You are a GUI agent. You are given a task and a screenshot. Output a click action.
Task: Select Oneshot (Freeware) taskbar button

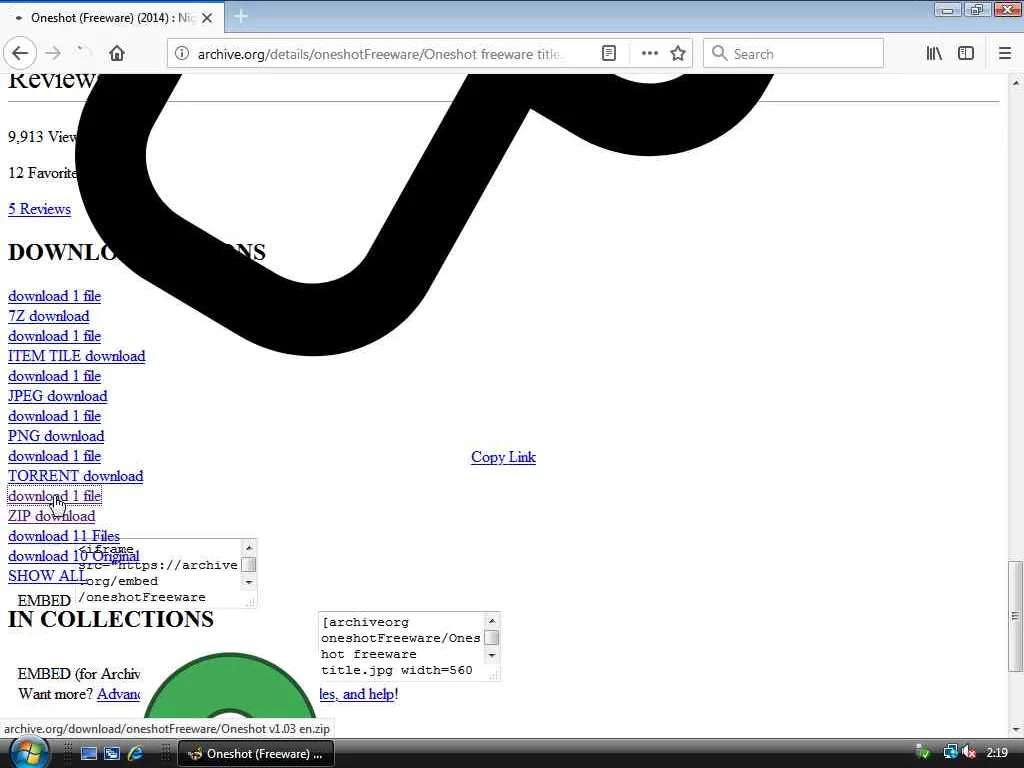click(x=256, y=754)
